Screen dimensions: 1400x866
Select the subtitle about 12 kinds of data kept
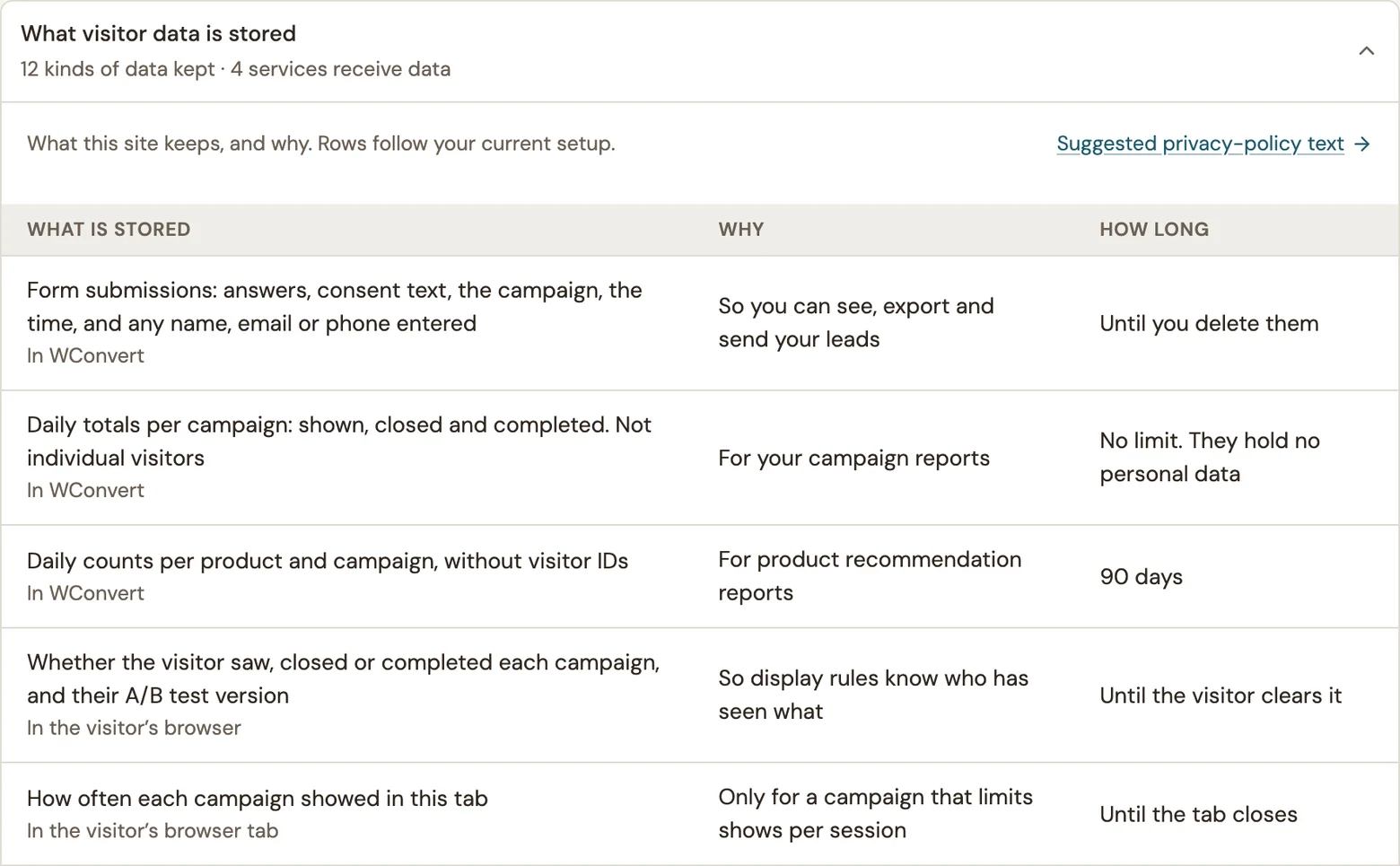(x=235, y=69)
